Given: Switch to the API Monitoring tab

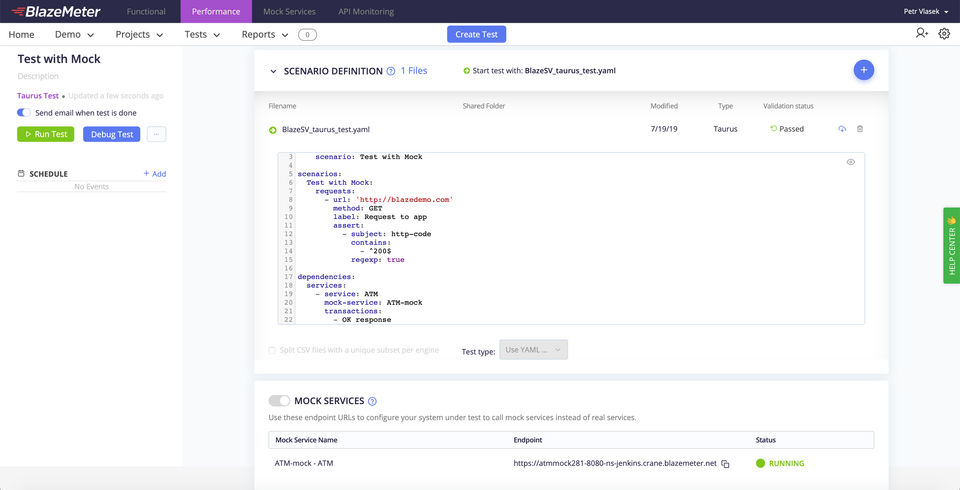Looking at the screenshot, I should click(366, 12).
